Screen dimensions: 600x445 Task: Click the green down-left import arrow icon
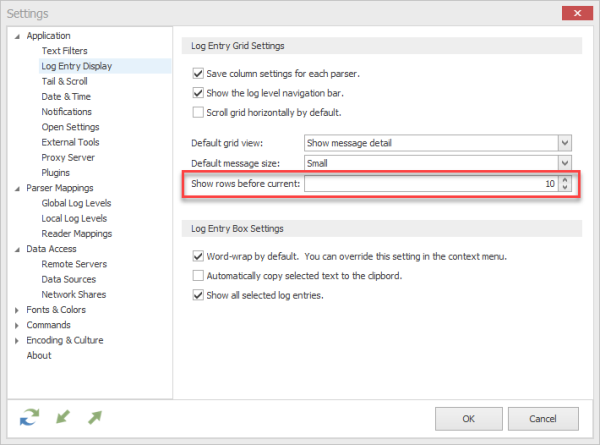point(63,417)
